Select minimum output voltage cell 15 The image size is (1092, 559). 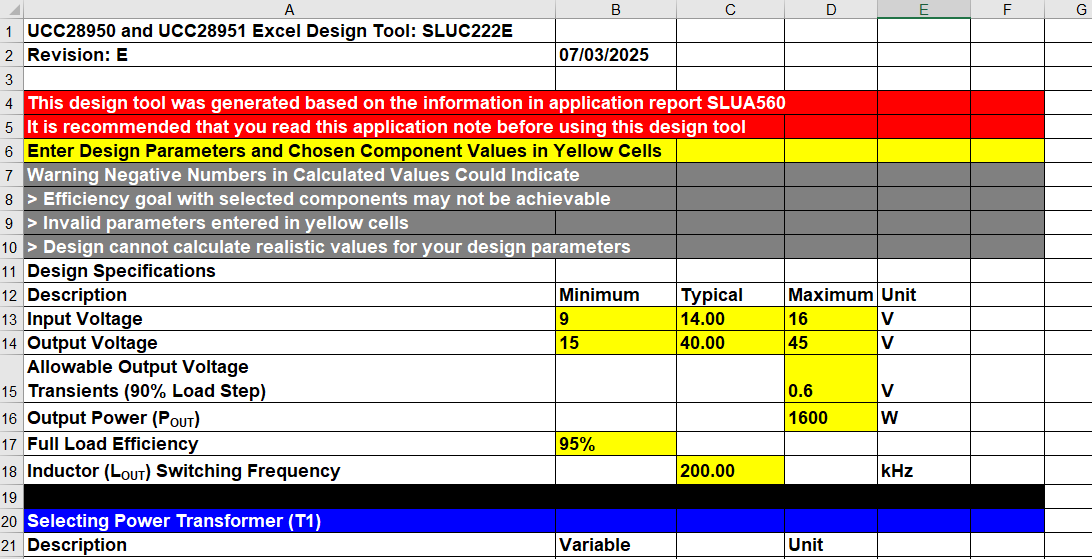pos(616,343)
